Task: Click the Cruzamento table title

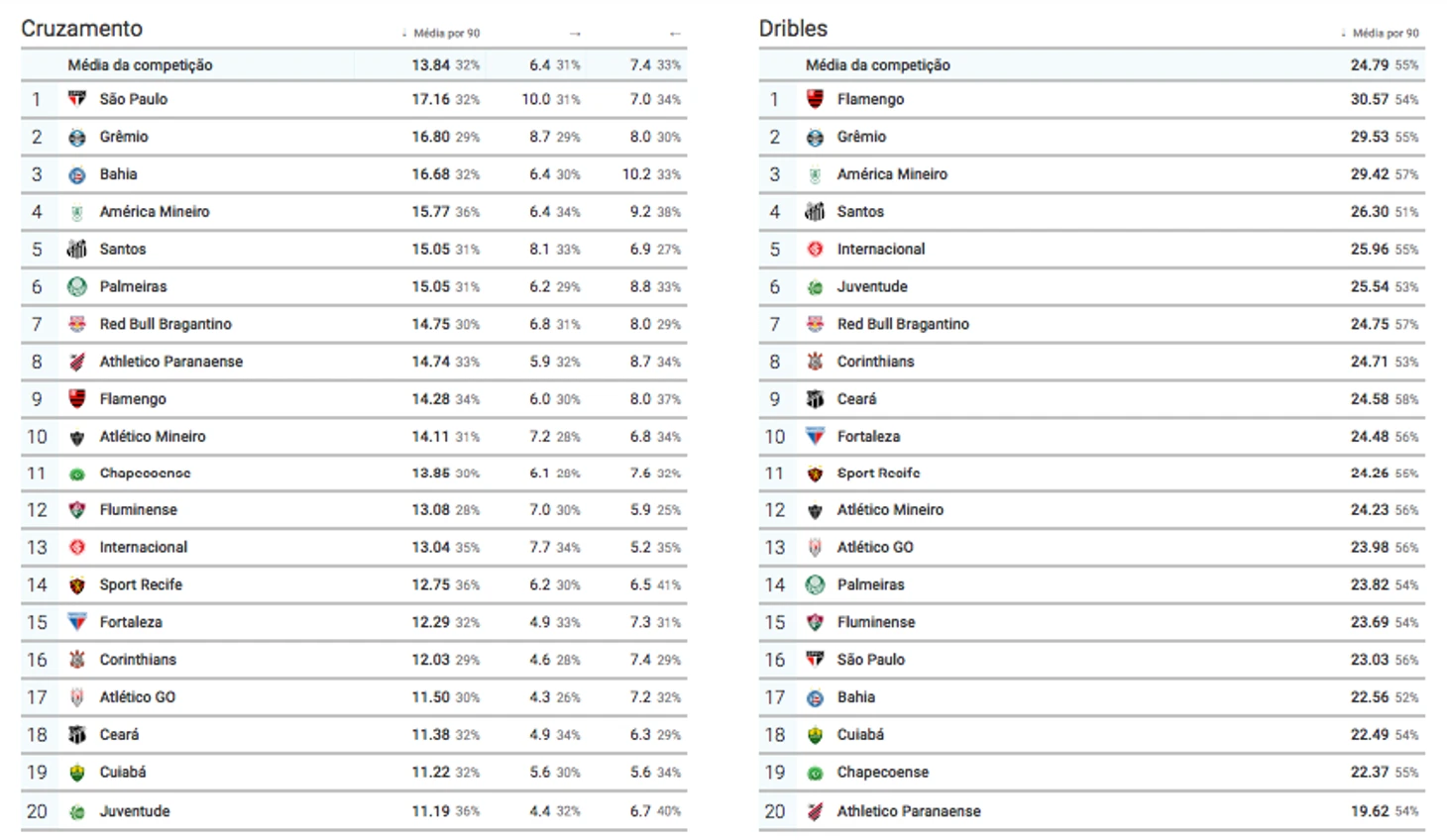Action: 82,29
